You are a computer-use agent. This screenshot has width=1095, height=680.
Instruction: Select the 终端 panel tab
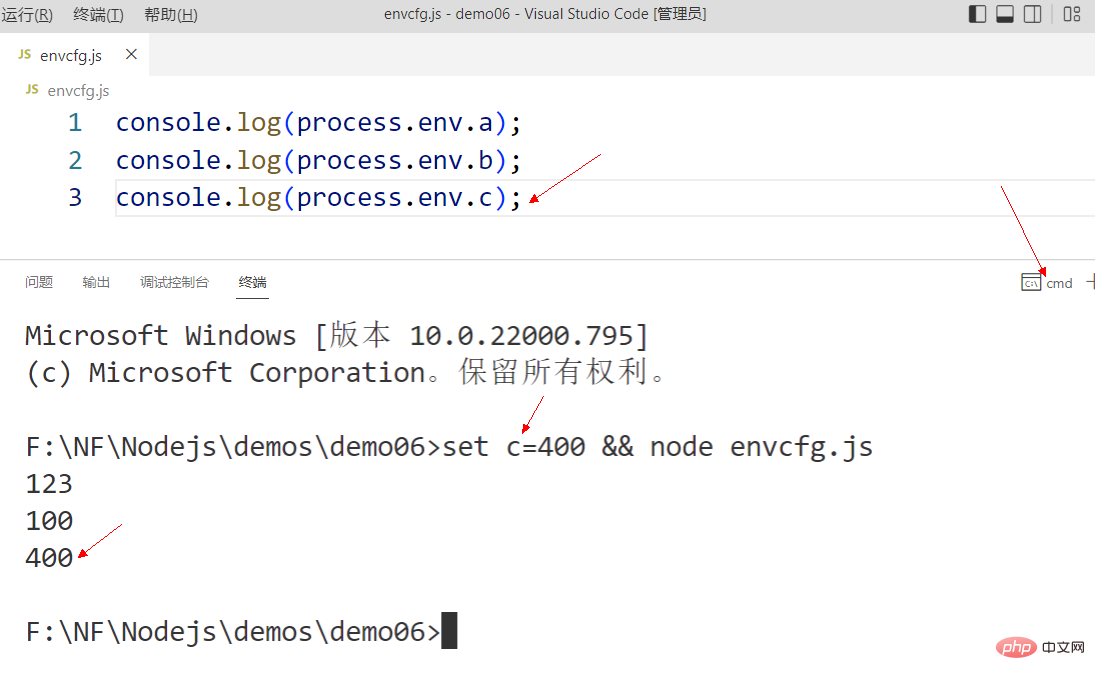[x=252, y=282]
